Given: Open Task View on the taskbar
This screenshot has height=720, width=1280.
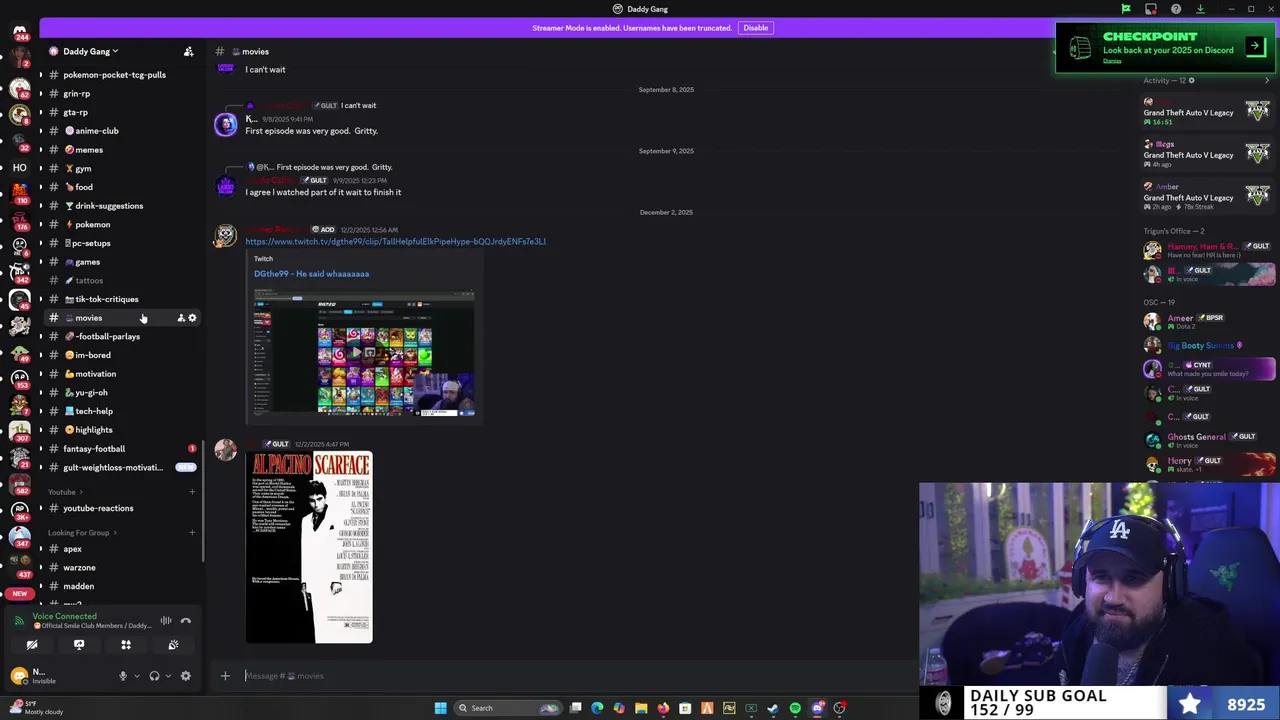Looking at the screenshot, I should point(576,708).
